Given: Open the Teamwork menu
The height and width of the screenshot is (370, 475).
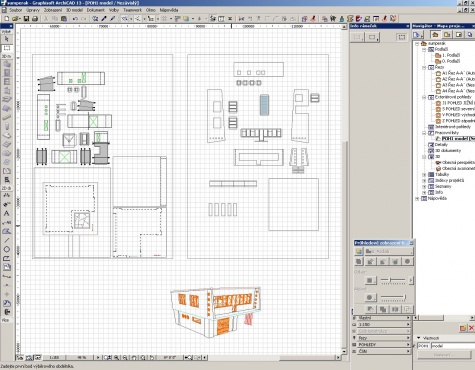Looking at the screenshot, I should coord(132,10).
